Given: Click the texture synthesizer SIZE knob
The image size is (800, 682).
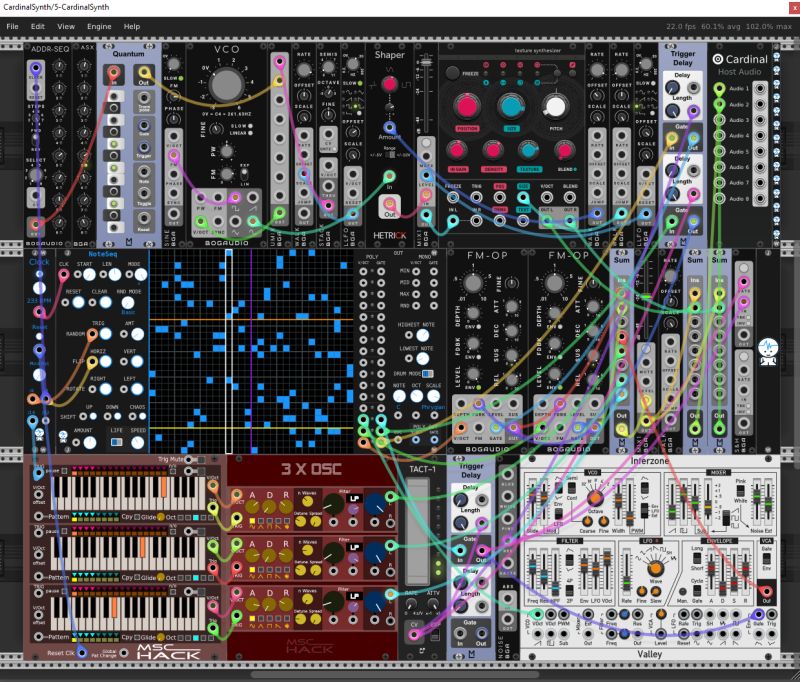Looking at the screenshot, I should pyautogui.click(x=511, y=107).
